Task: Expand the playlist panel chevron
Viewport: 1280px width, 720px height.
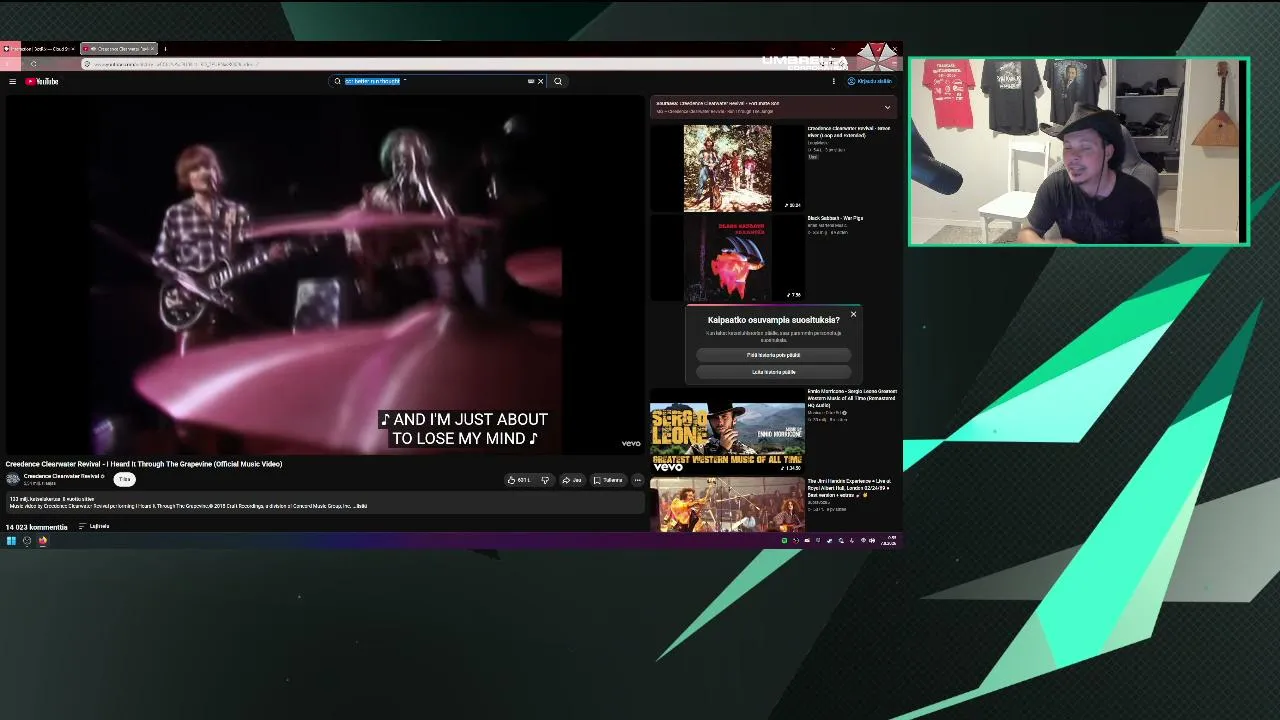Action: pos(887,107)
